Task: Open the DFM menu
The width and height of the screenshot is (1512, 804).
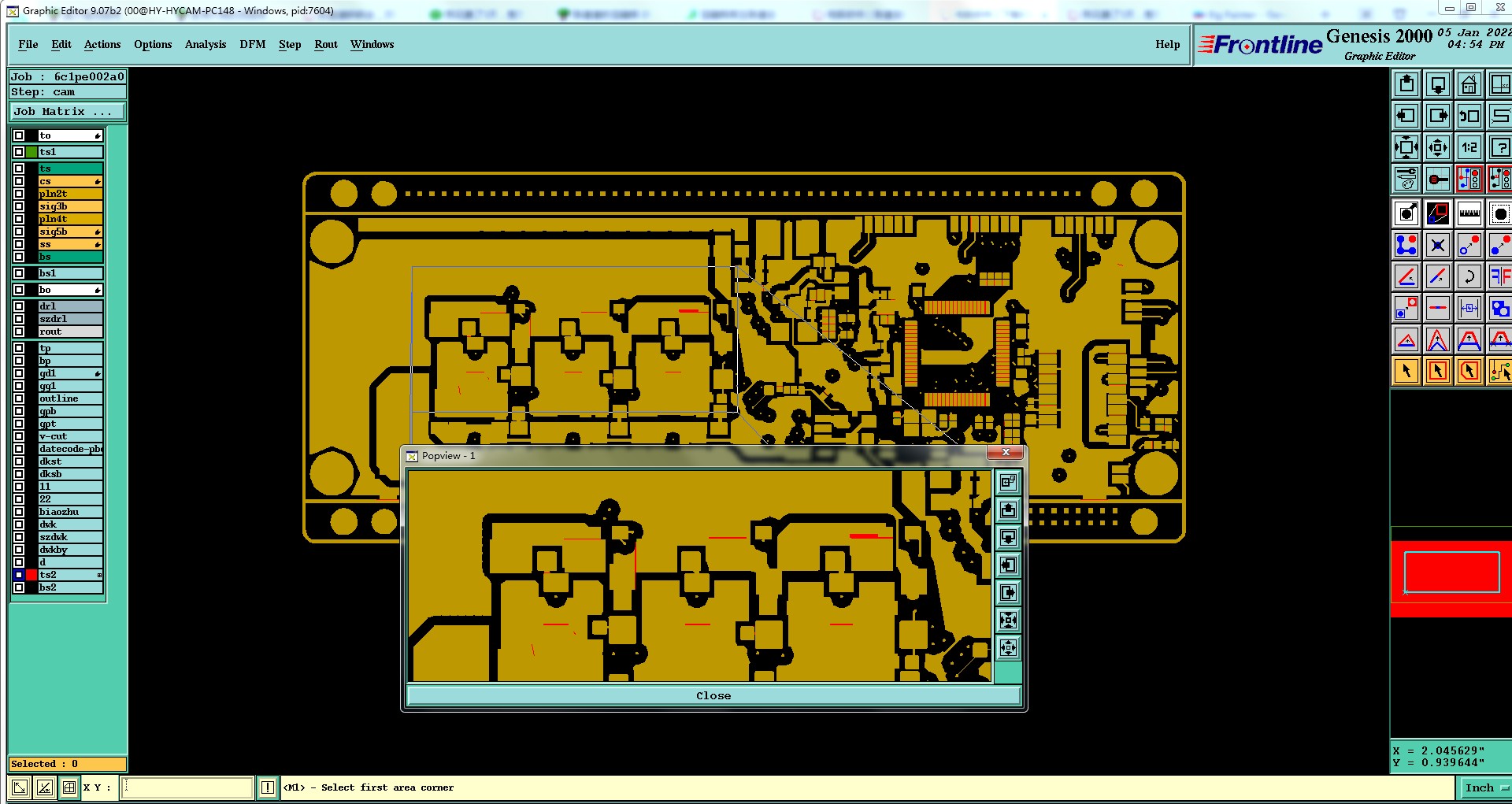Action: click(x=253, y=44)
